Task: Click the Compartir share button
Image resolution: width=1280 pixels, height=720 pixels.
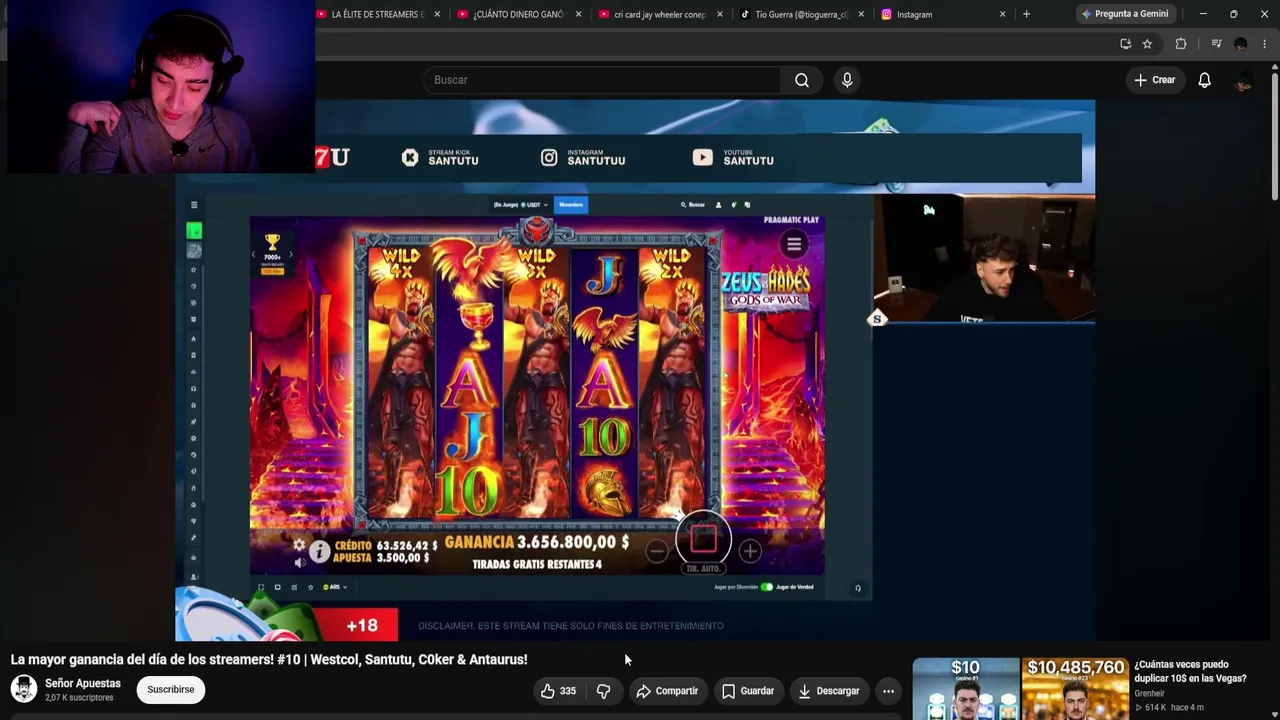Action: [x=666, y=691]
